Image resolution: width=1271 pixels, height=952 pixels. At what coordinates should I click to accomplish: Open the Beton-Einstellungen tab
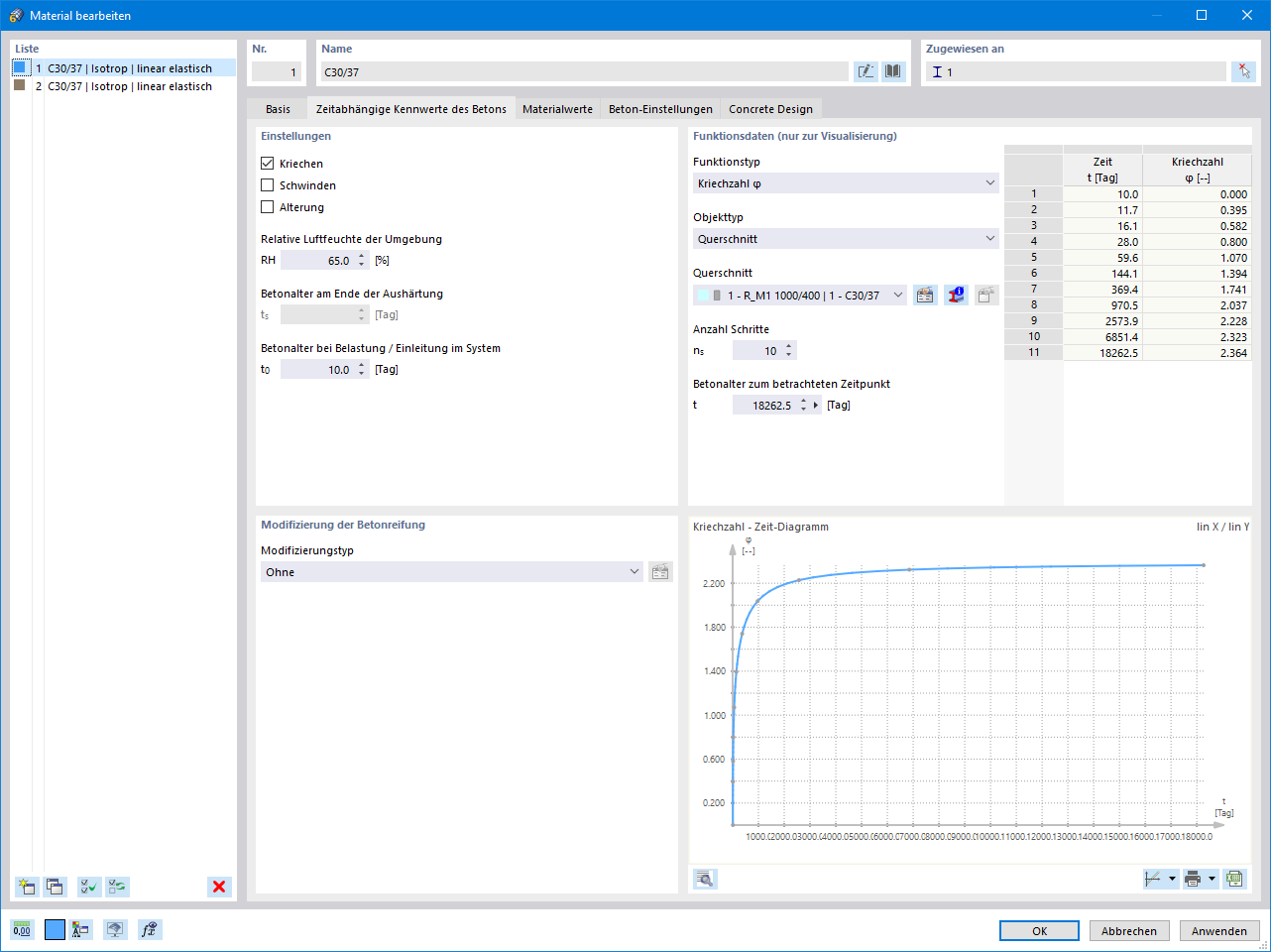tap(660, 109)
